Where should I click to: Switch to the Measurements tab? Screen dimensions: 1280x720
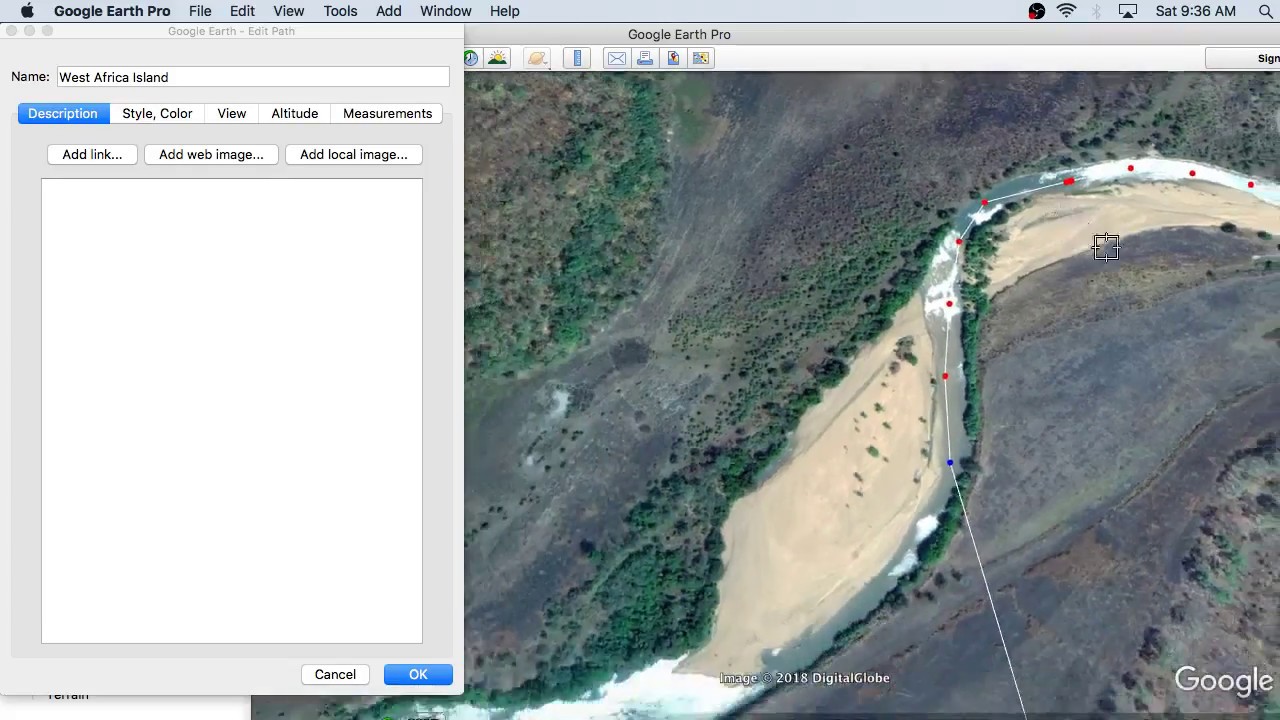(x=388, y=113)
